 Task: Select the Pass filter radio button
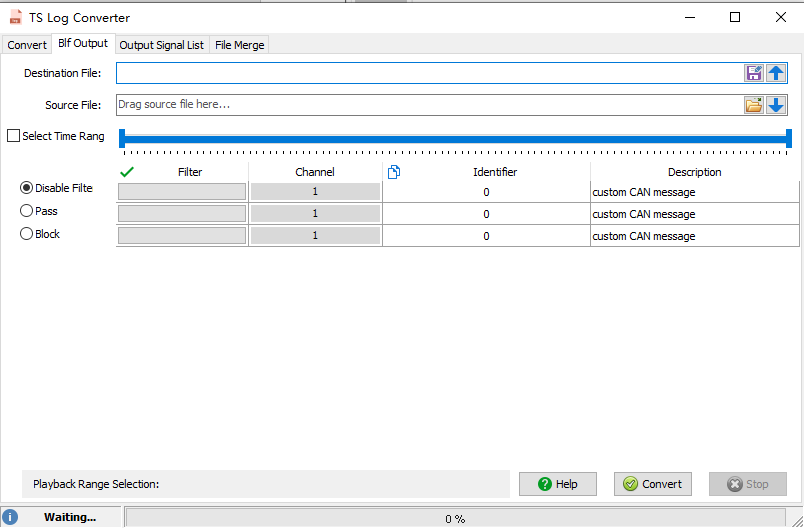(27, 211)
